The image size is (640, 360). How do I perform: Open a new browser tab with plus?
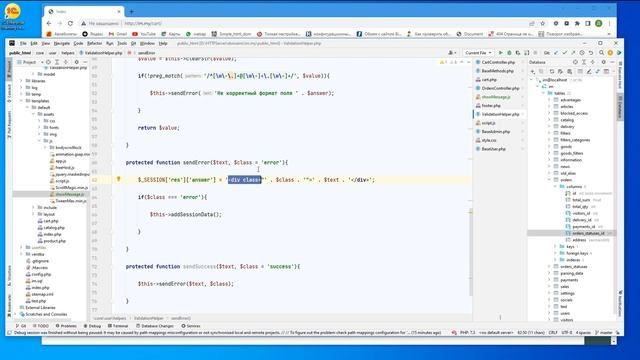tap(131, 11)
